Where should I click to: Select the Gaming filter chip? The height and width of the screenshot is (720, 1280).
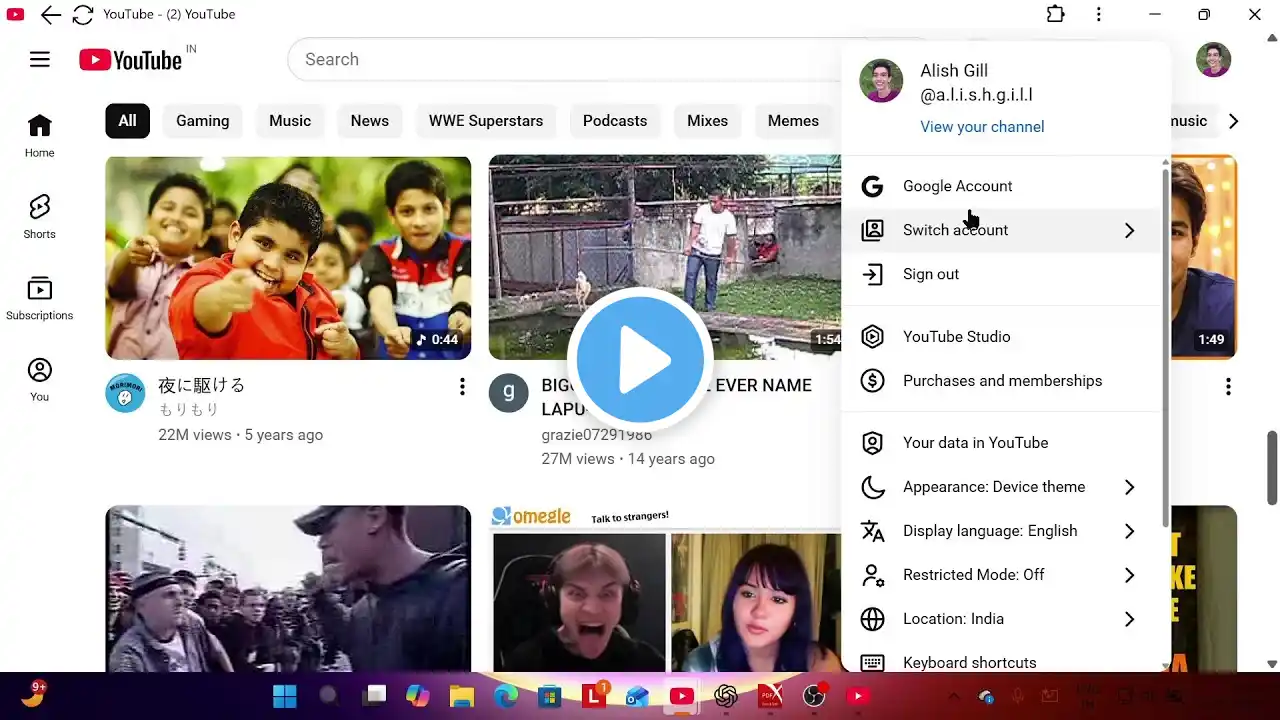point(202,120)
